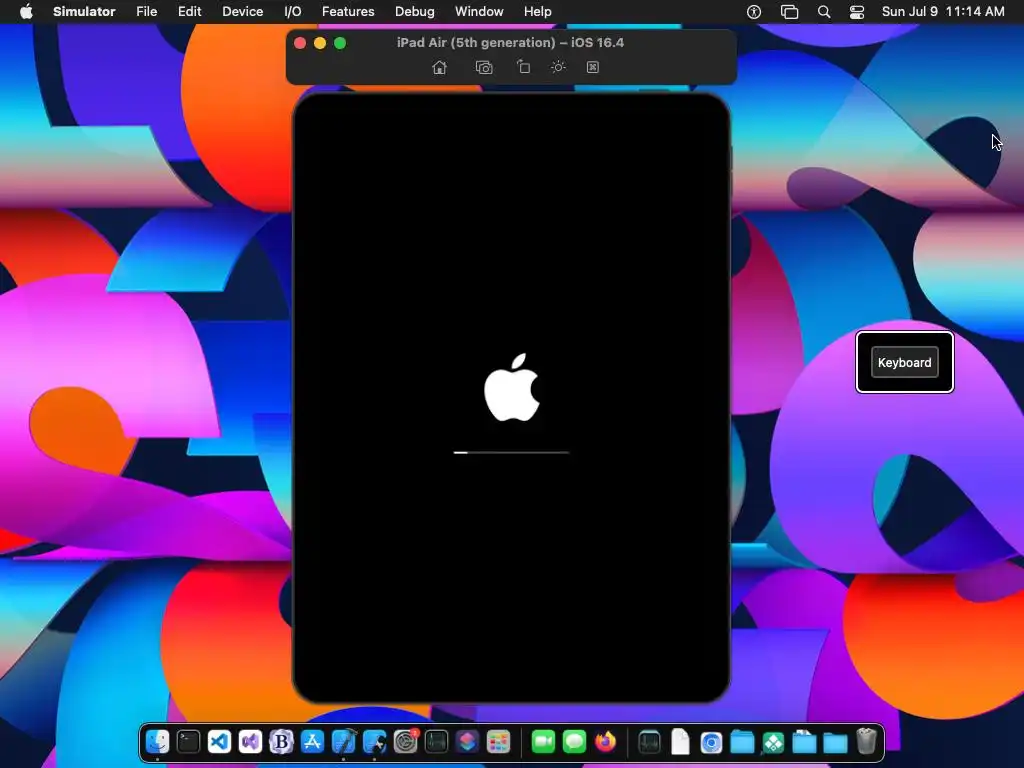Open the Edit menu
The image size is (1024, 768).
[x=189, y=12]
